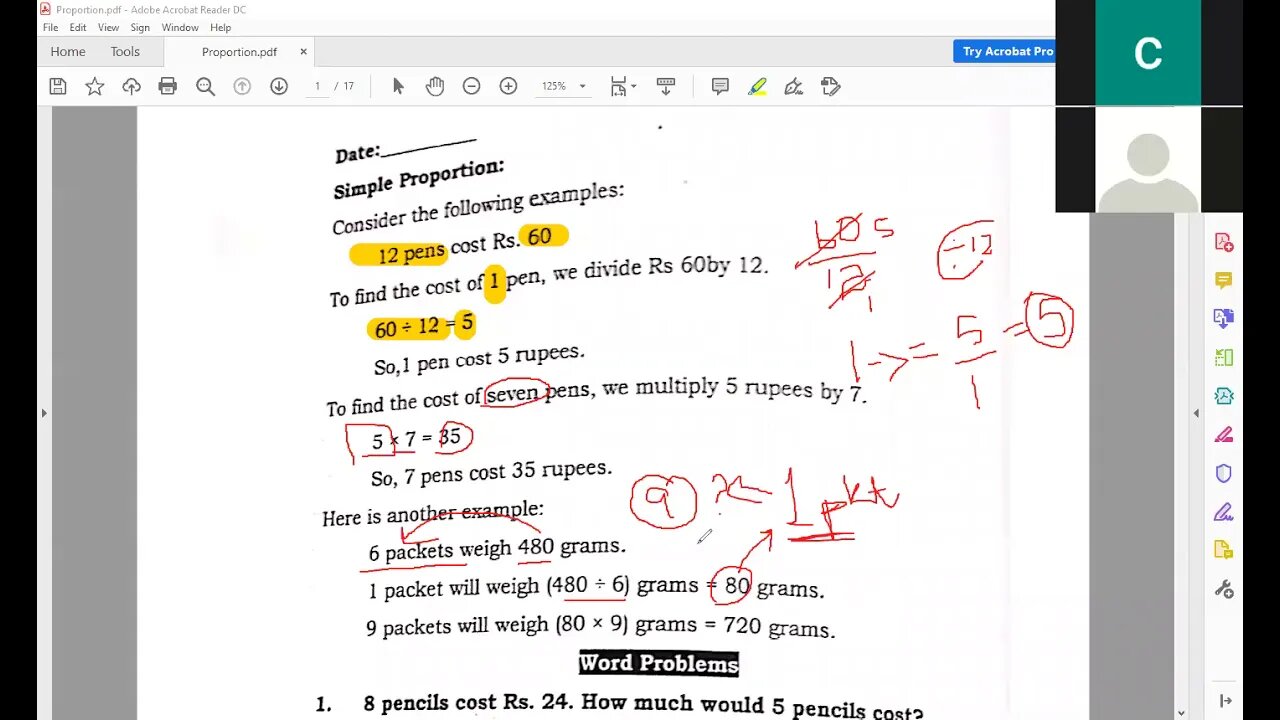Open the Help menu
This screenshot has height=720, width=1280.
coord(221,28)
